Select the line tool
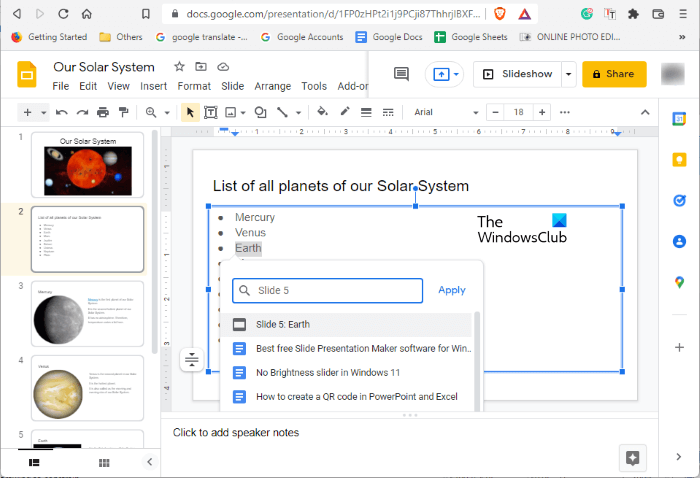Image resolution: width=700 pixels, height=478 pixels. point(282,112)
